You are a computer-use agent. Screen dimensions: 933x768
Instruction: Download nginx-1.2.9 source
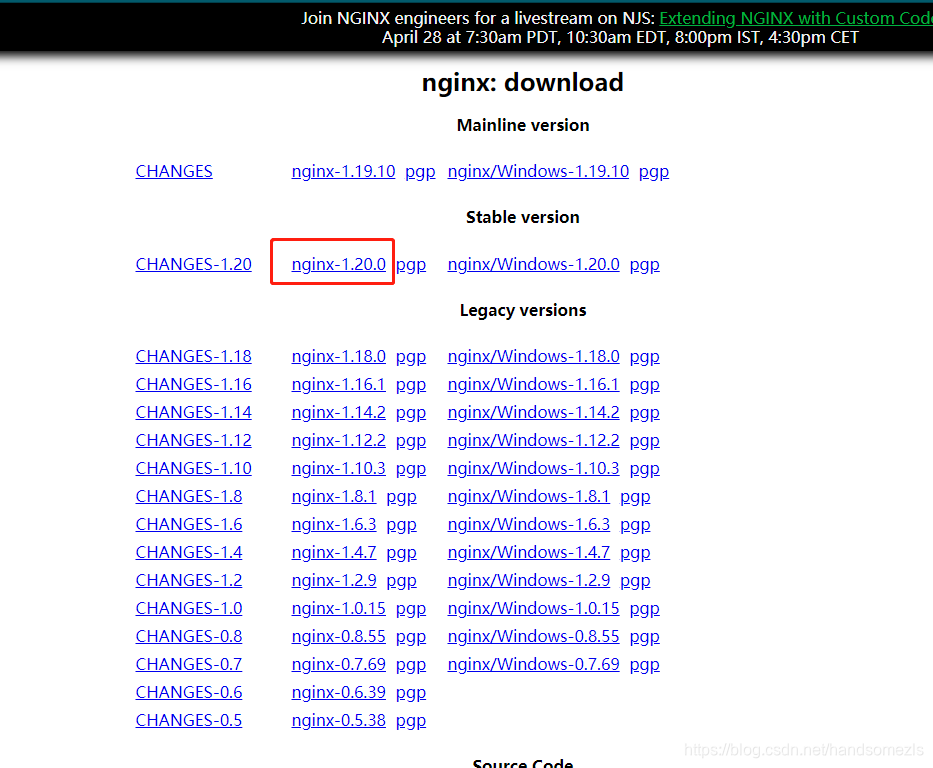(334, 580)
